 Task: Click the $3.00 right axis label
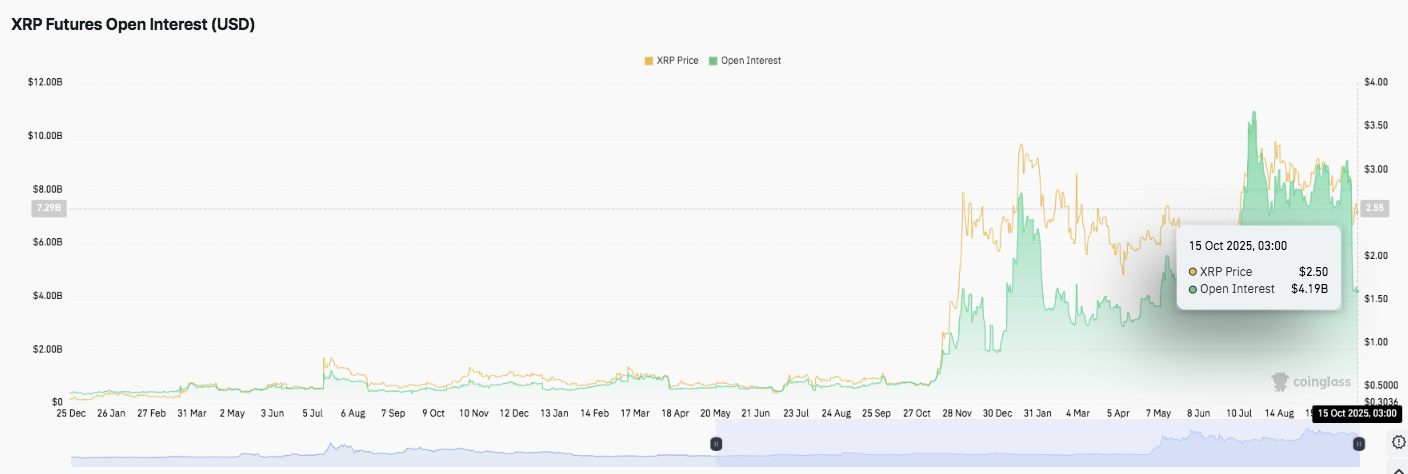tap(1375, 169)
